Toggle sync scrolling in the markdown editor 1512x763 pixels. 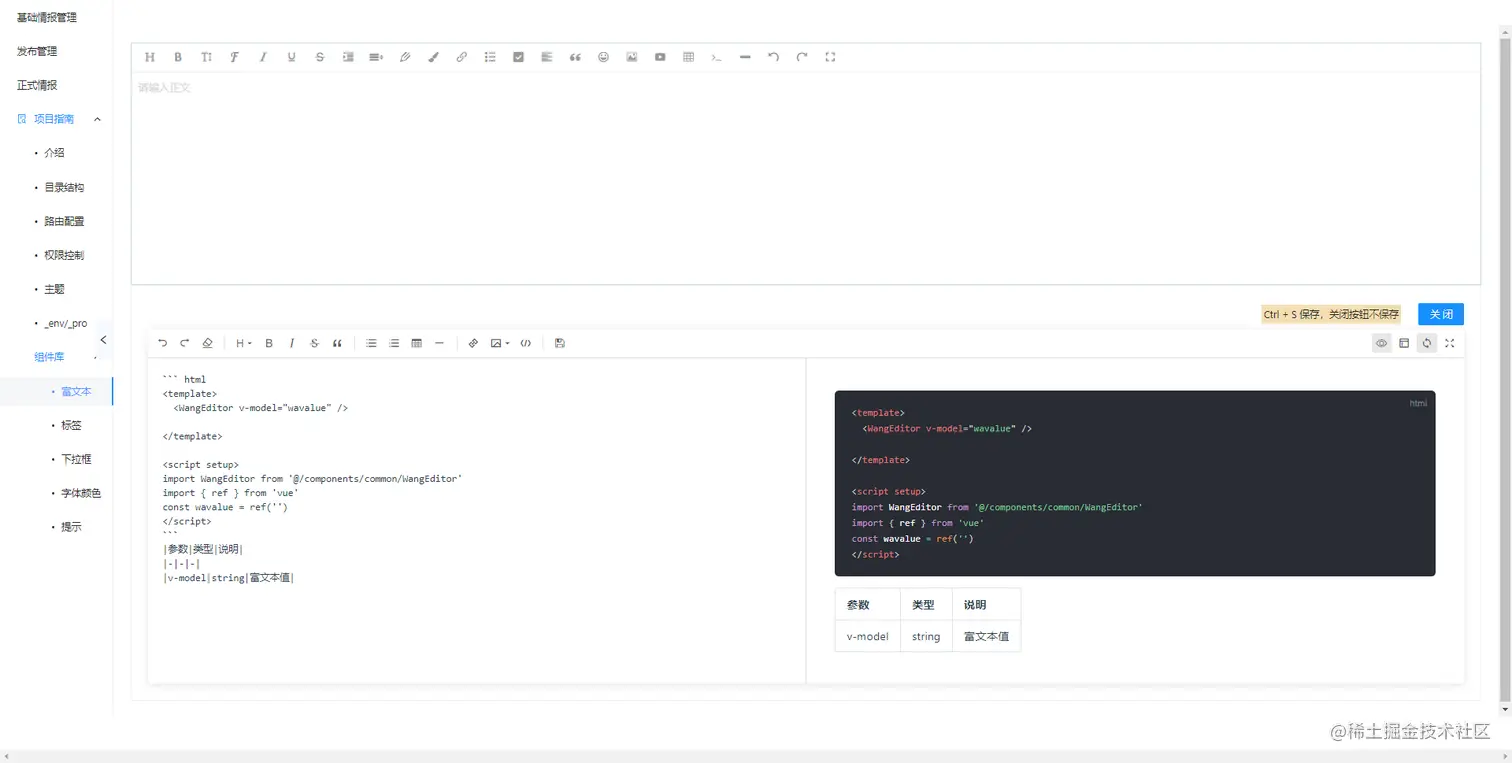1427,343
